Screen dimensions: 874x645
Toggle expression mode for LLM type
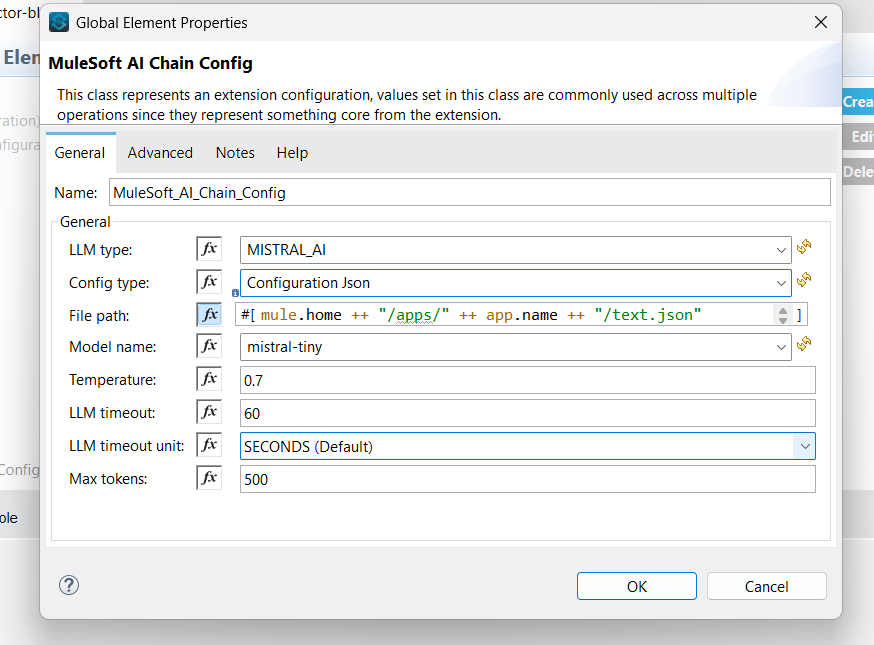(209, 249)
